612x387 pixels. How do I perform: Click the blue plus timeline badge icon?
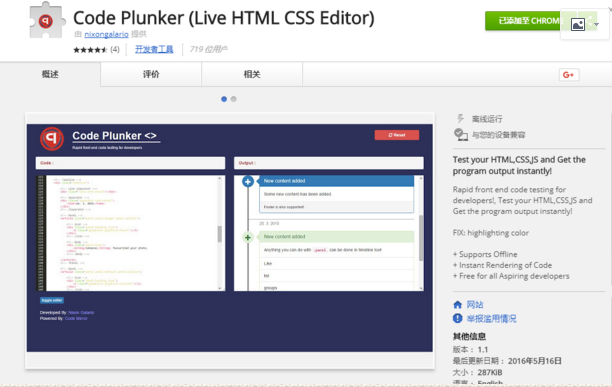point(248,181)
